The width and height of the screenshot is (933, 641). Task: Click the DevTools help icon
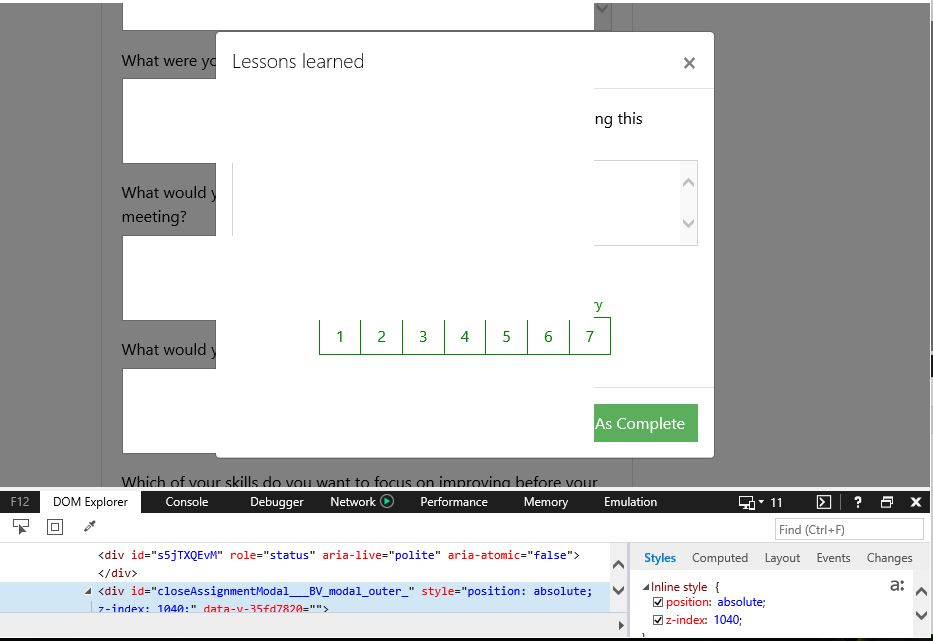[x=857, y=502]
